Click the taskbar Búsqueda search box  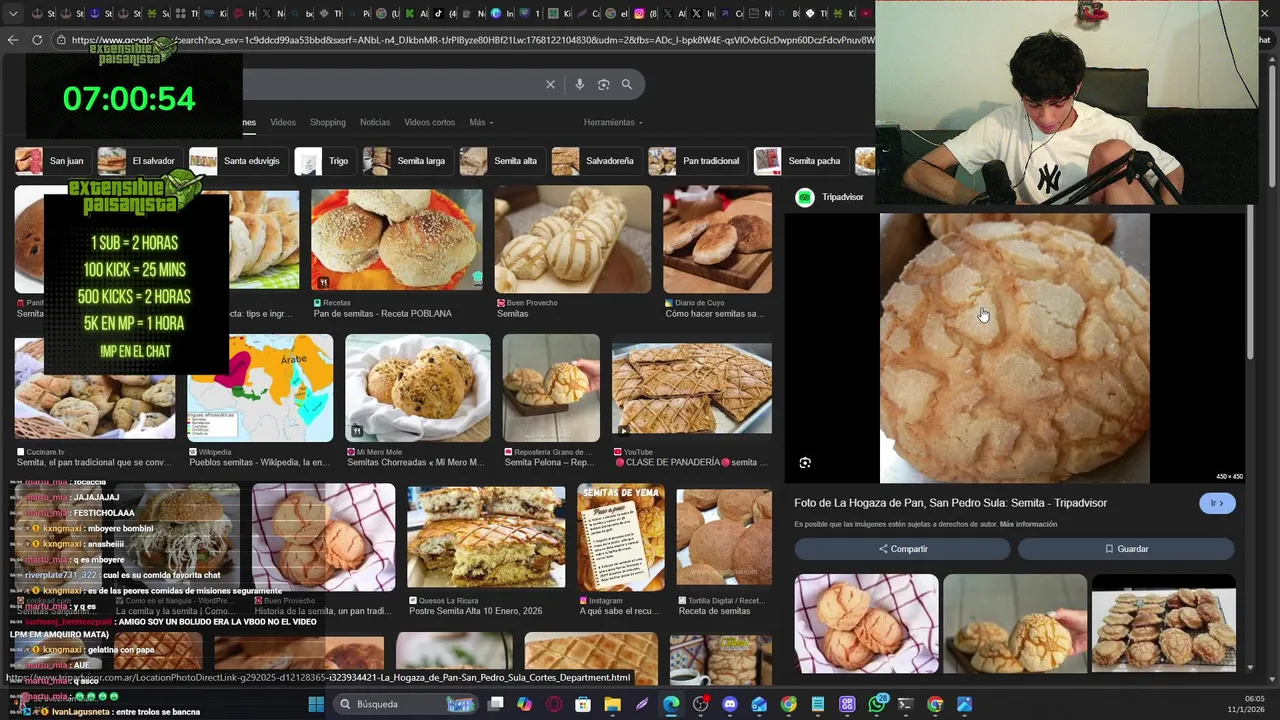pos(405,704)
